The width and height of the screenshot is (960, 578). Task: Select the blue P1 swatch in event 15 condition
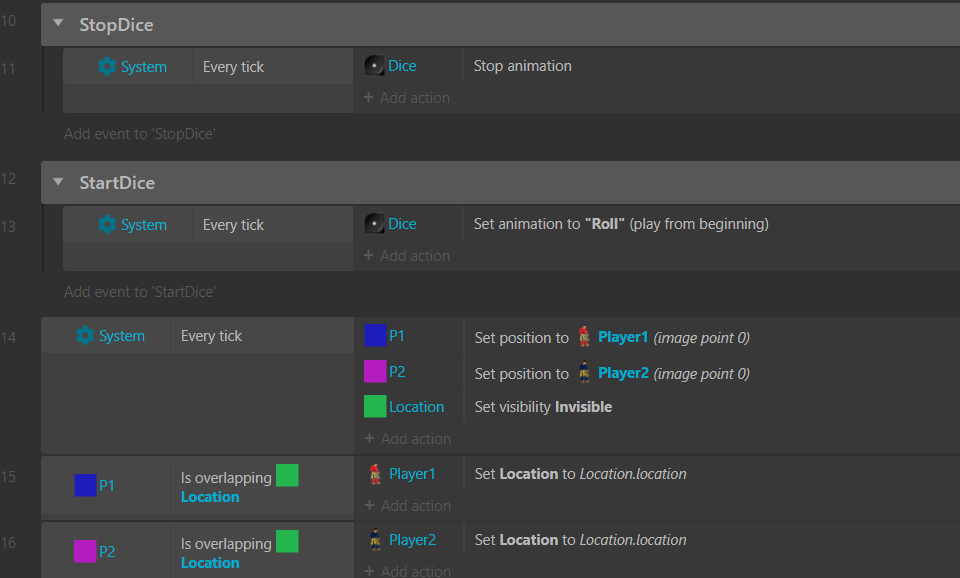coord(85,486)
